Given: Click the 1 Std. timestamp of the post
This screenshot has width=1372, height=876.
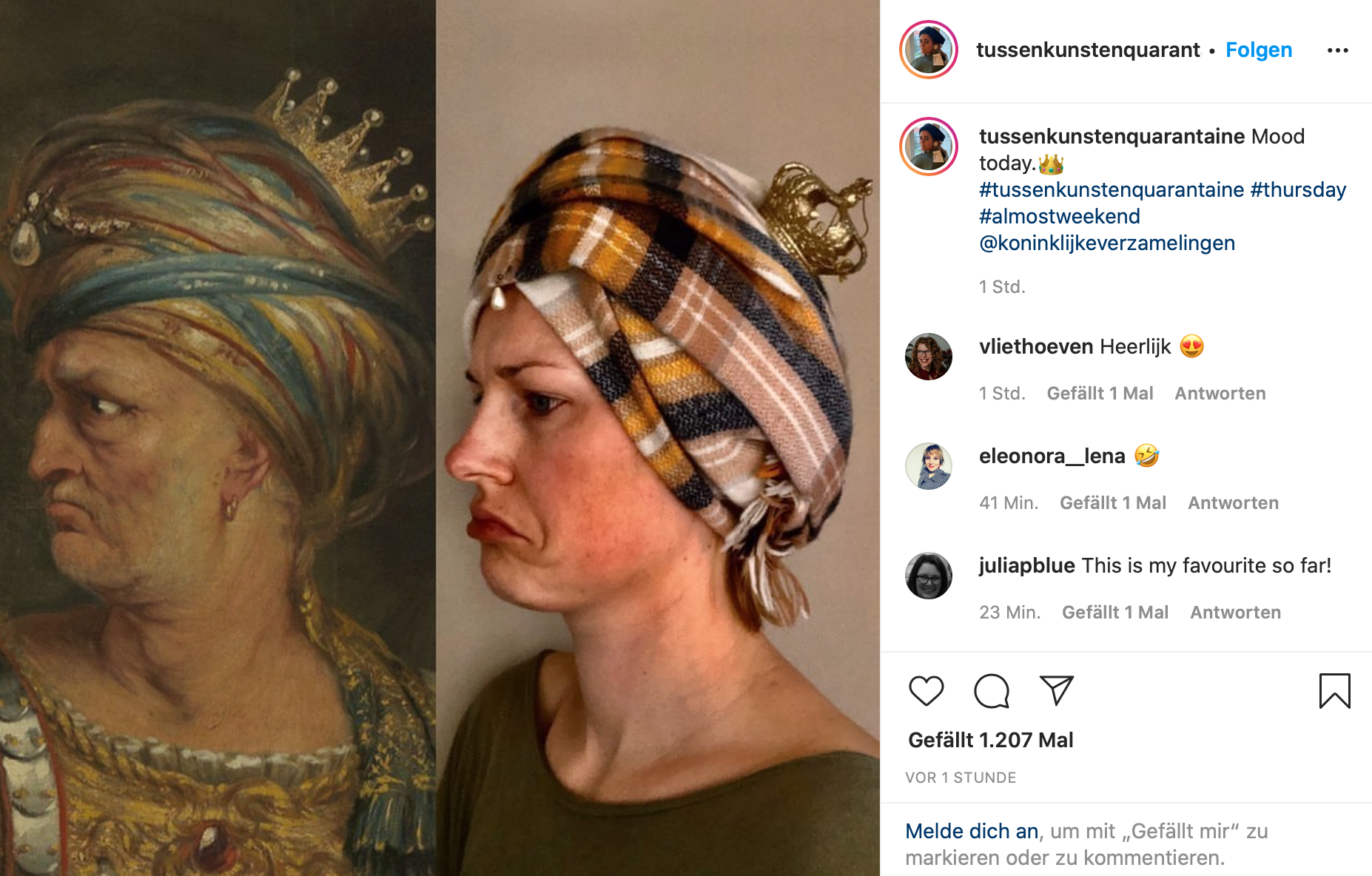Looking at the screenshot, I should [1002, 286].
